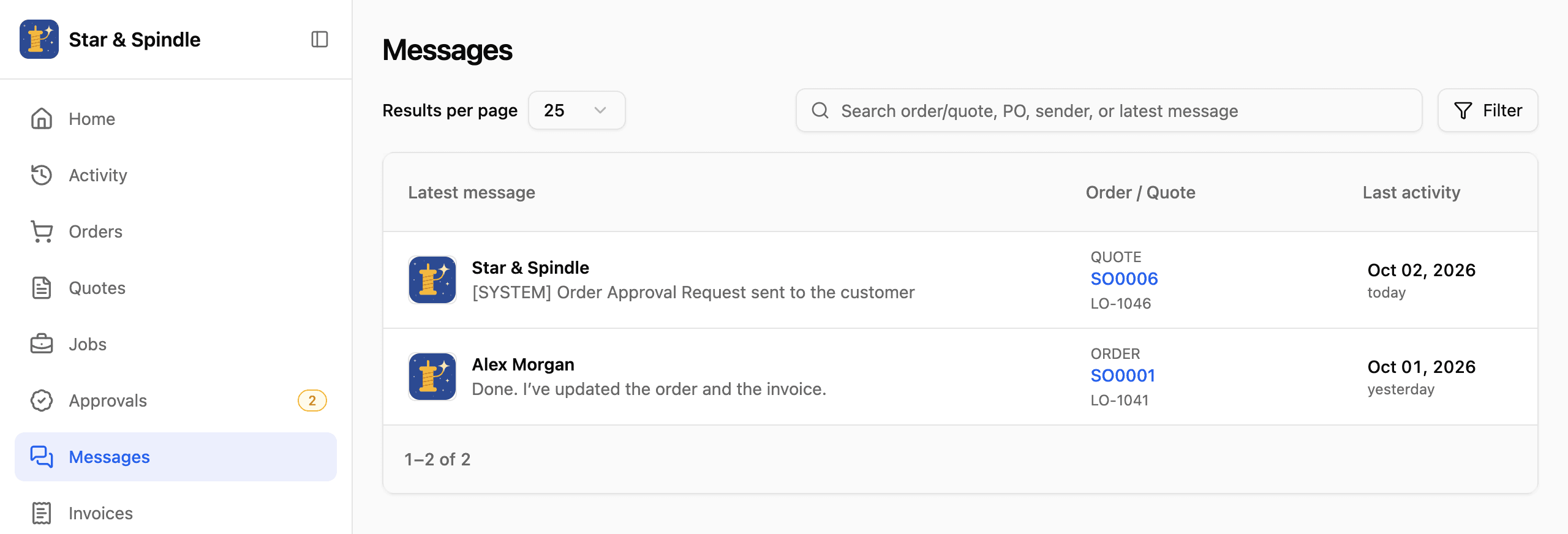The height and width of the screenshot is (534, 1568).
Task: Open Approvals from the sidebar
Action: [176, 401]
